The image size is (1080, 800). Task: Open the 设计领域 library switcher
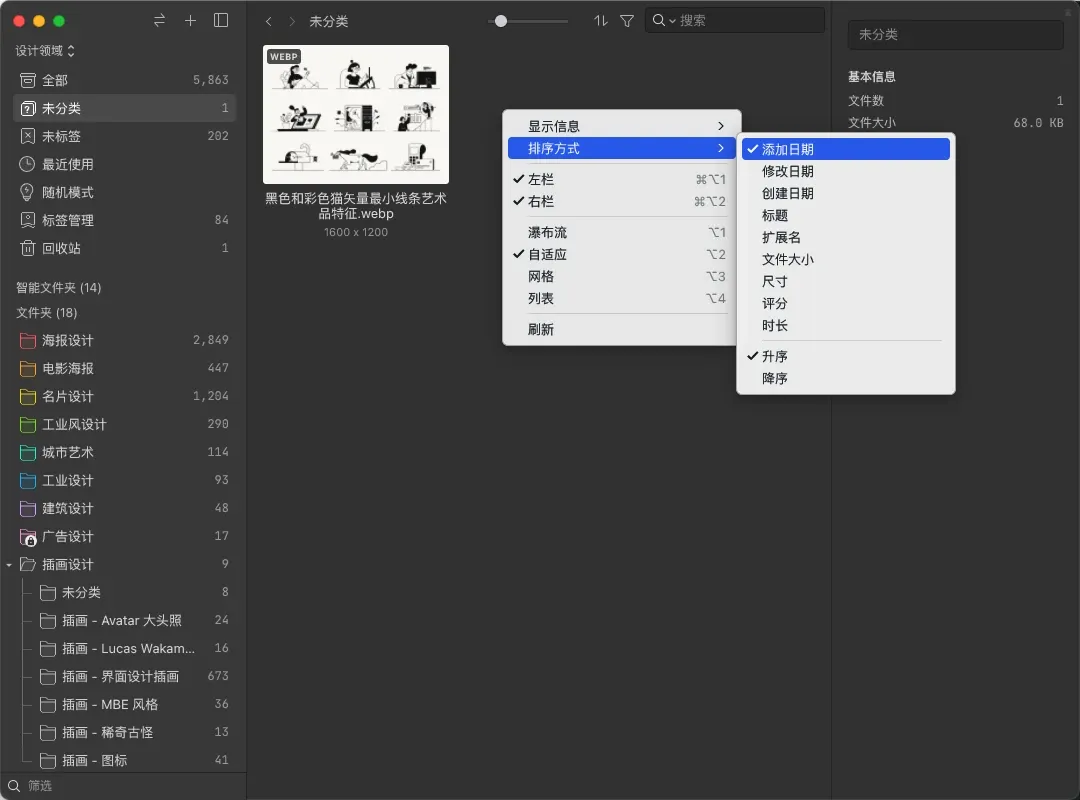45,51
